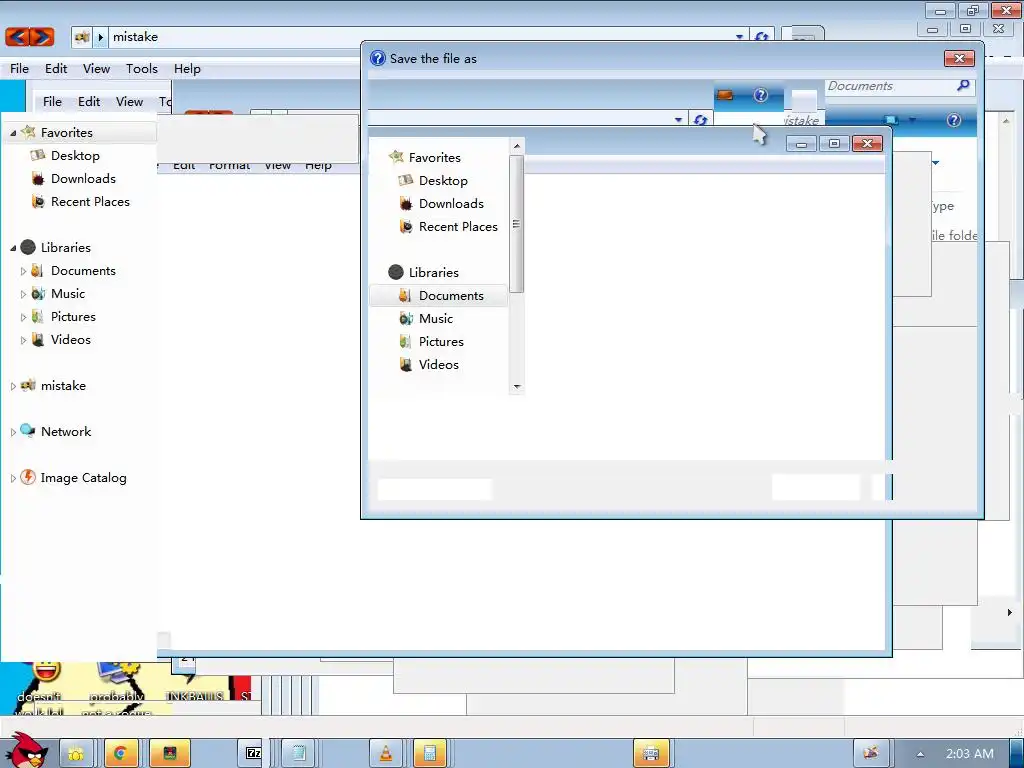Click the Recent Places icon in explorer pane
The width and height of the screenshot is (1024, 768).
coord(38,202)
